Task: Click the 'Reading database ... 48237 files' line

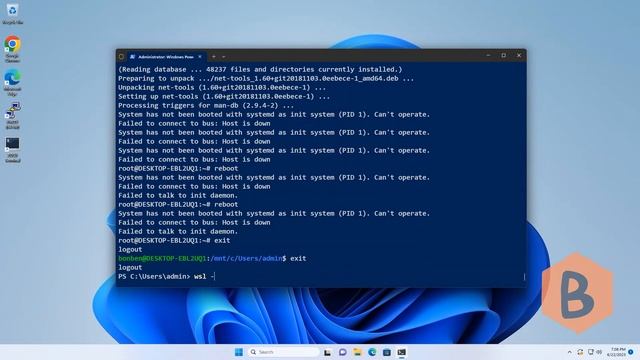Action: (x=260, y=69)
